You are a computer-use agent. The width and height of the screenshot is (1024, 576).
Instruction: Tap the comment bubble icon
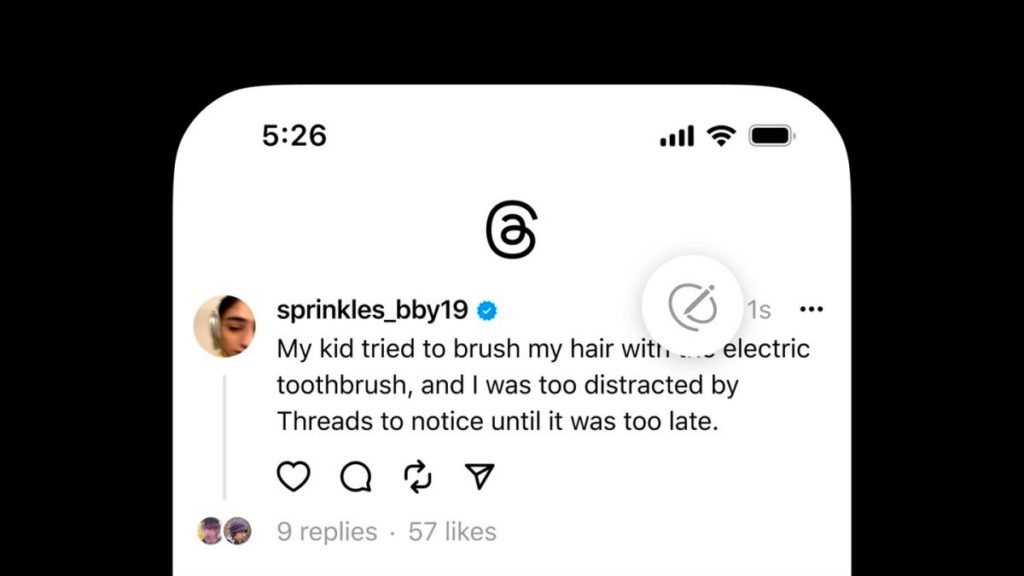click(355, 477)
